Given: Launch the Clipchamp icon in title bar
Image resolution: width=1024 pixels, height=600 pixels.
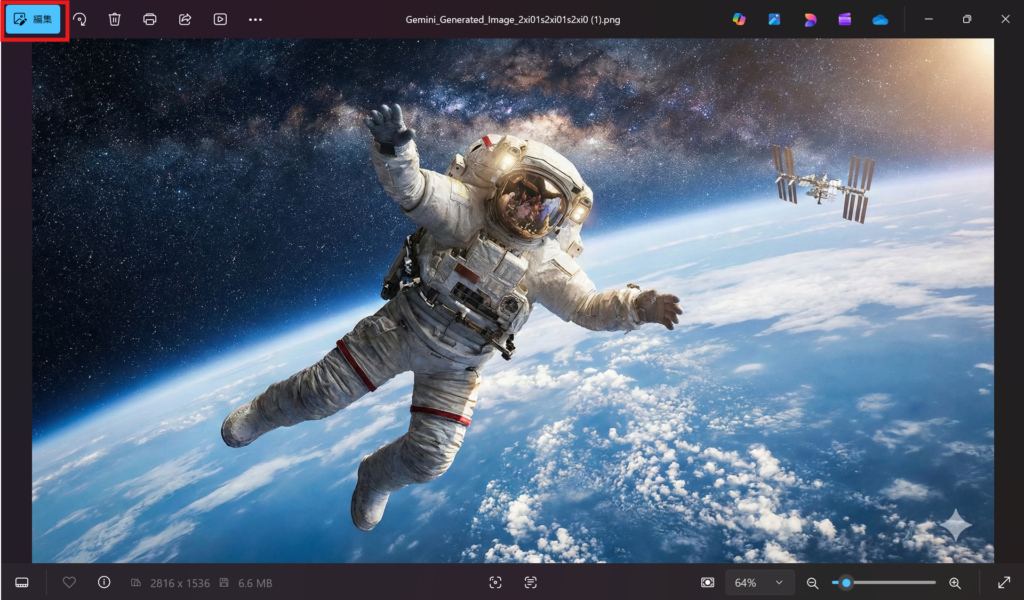Looking at the screenshot, I should (x=845, y=19).
